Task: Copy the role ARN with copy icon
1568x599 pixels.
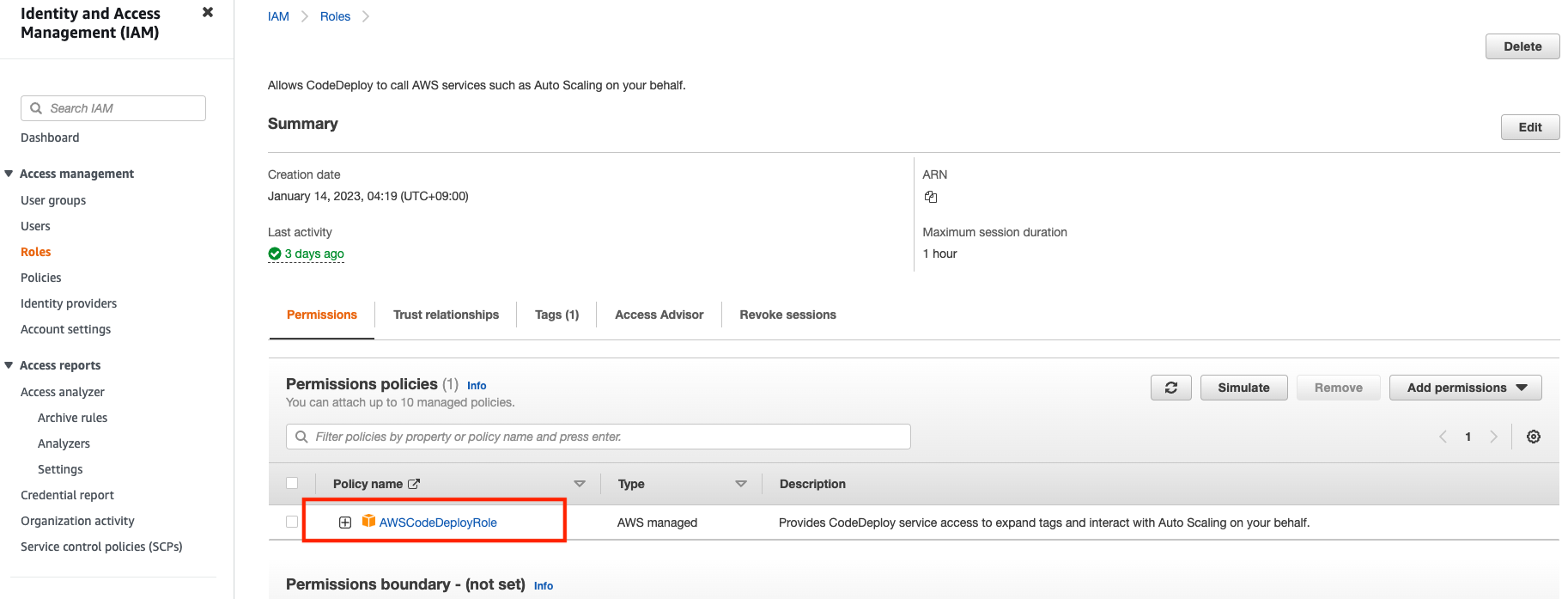Action: point(931,197)
